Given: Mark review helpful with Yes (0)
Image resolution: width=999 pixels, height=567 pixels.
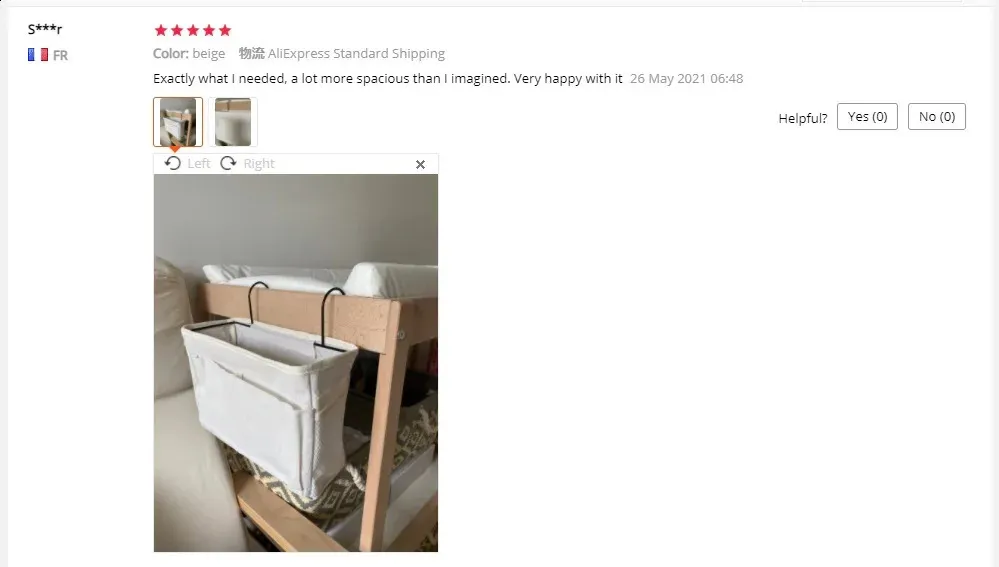Looking at the screenshot, I should tap(867, 117).
